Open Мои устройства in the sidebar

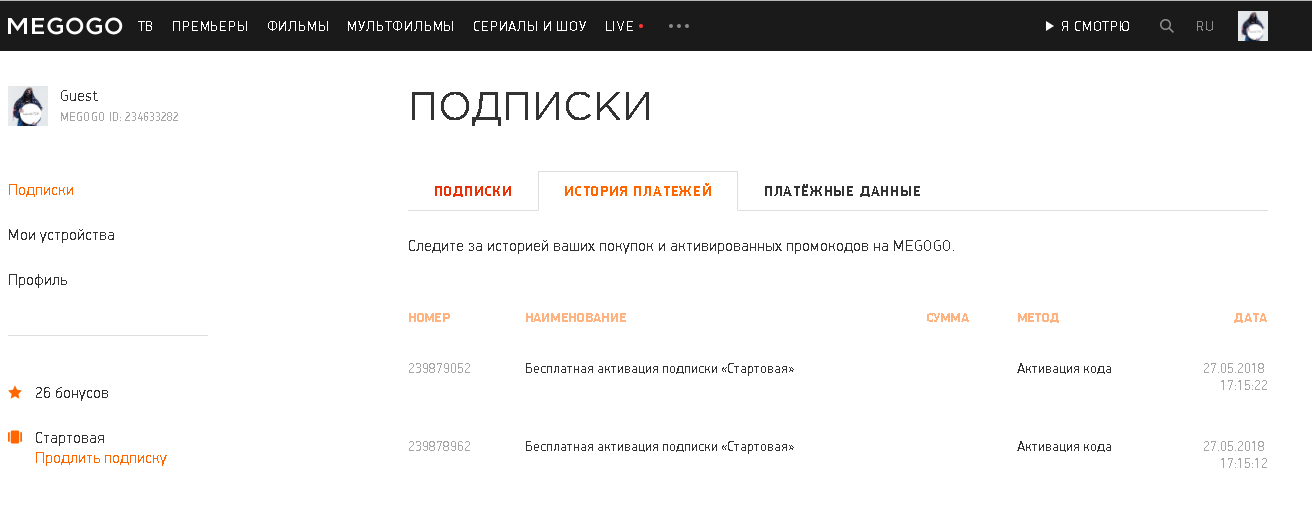61,235
